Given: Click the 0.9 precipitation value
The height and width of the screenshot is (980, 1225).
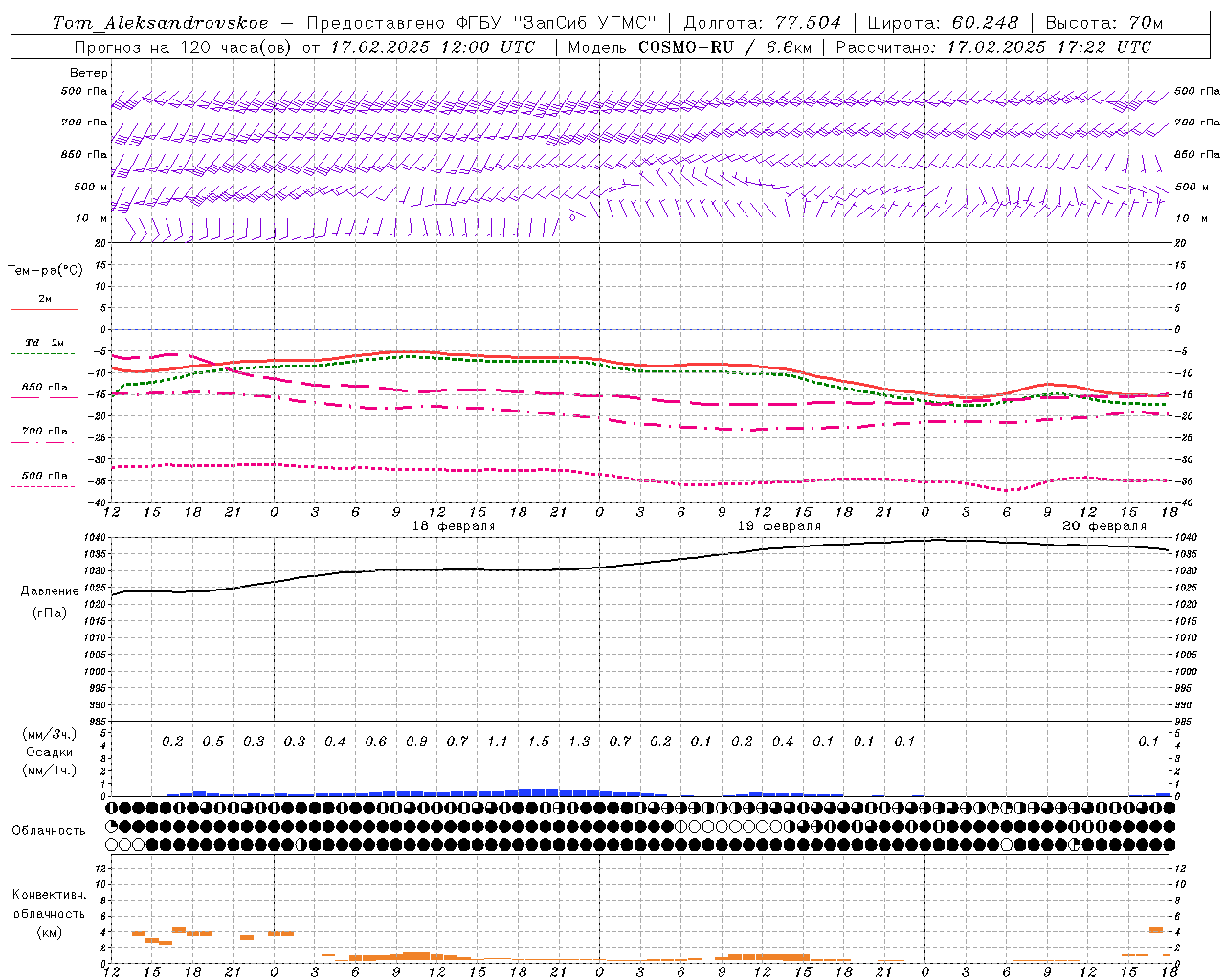Looking at the screenshot, I should click(x=416, y=741).
